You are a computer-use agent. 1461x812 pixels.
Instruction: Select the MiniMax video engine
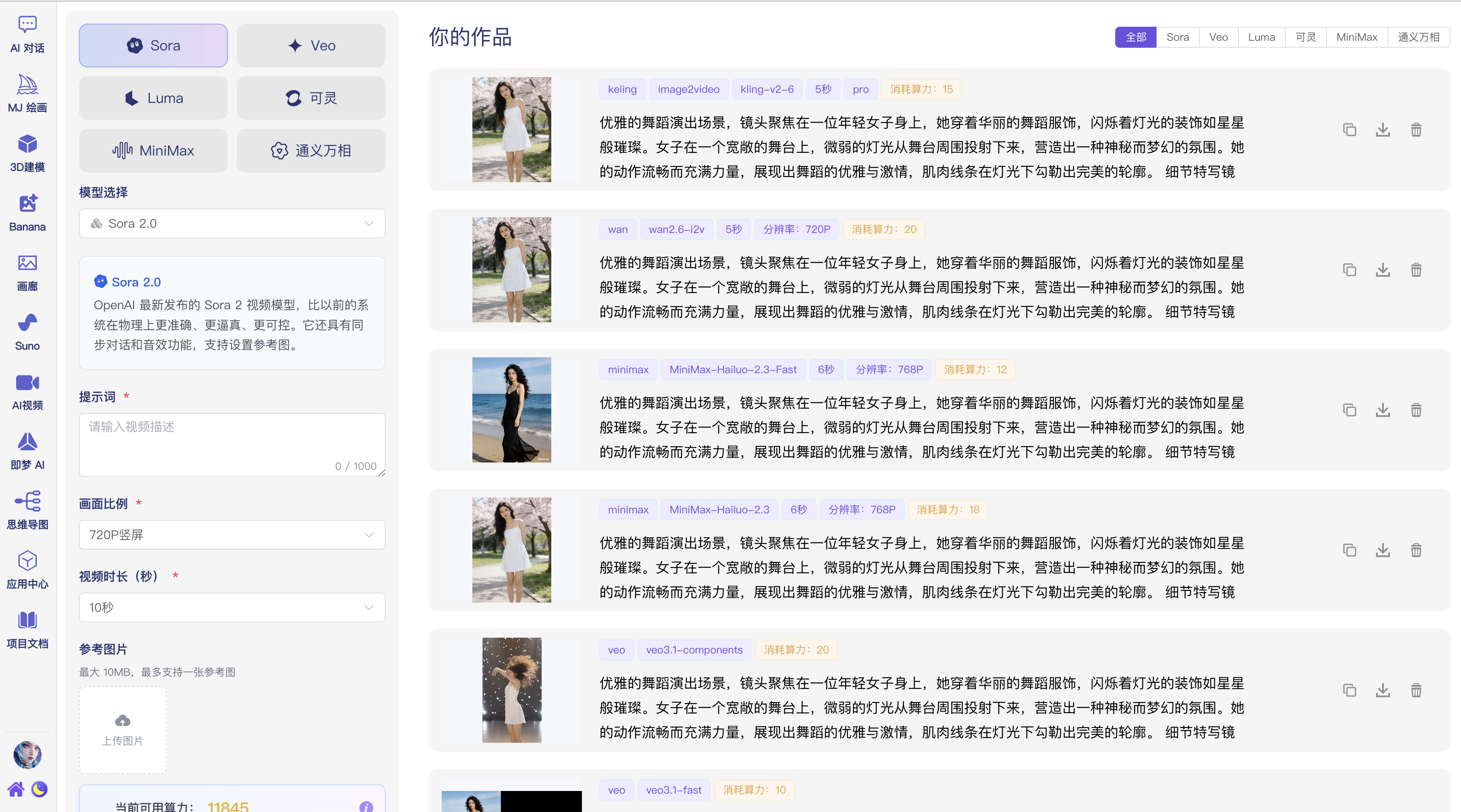point(153,150)
